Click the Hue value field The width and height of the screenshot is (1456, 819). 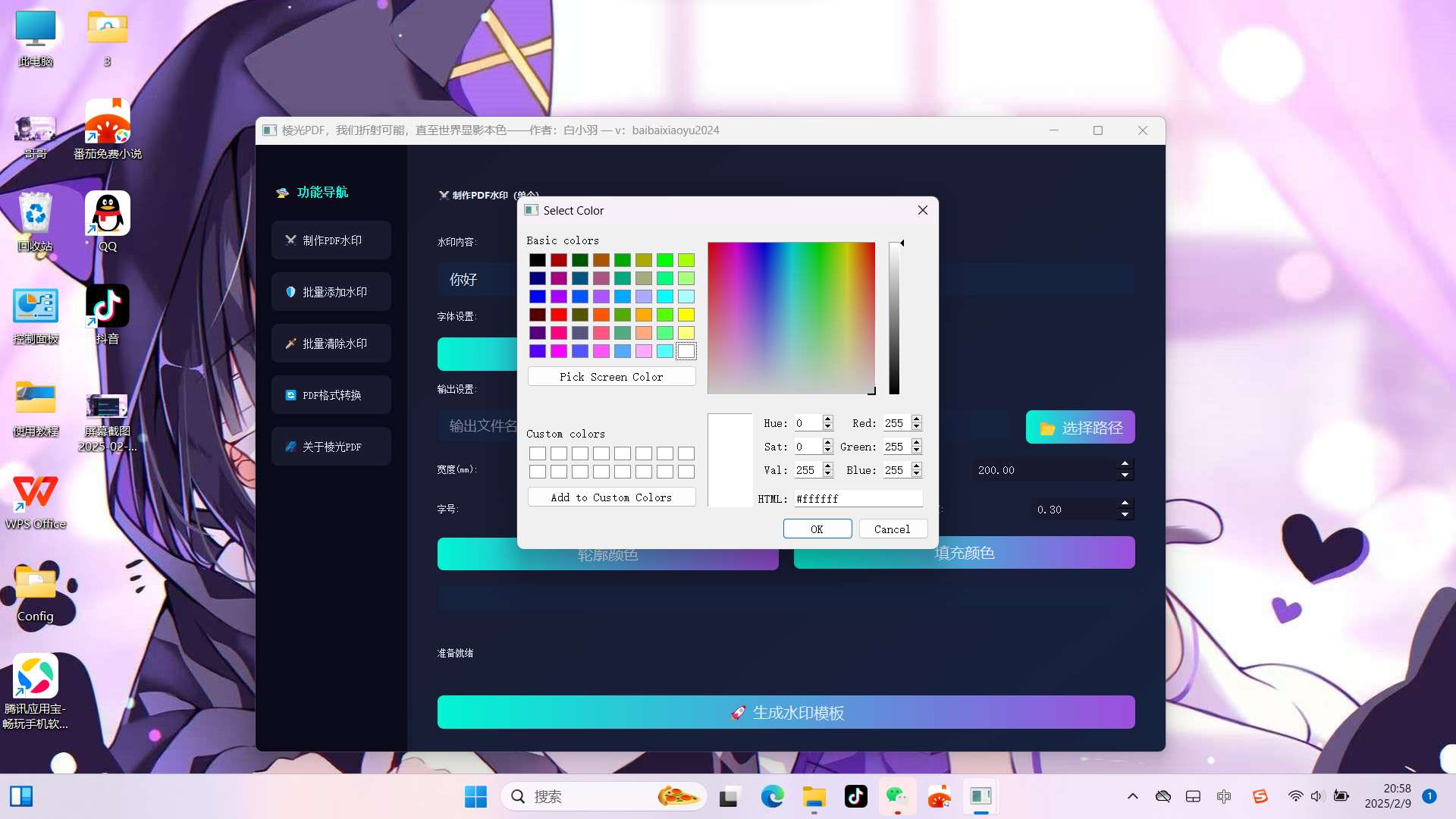(x=808, y=423)
